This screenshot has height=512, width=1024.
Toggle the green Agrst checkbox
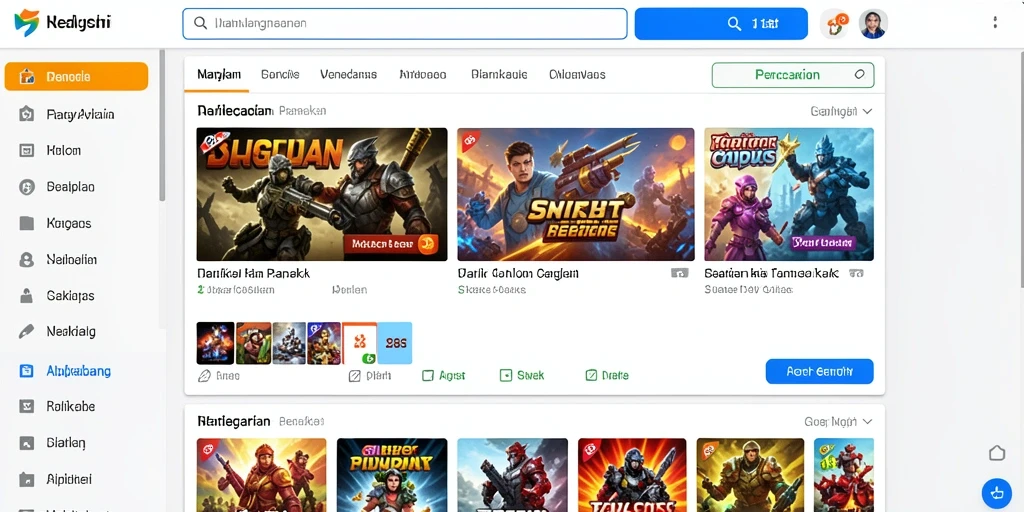428,376
